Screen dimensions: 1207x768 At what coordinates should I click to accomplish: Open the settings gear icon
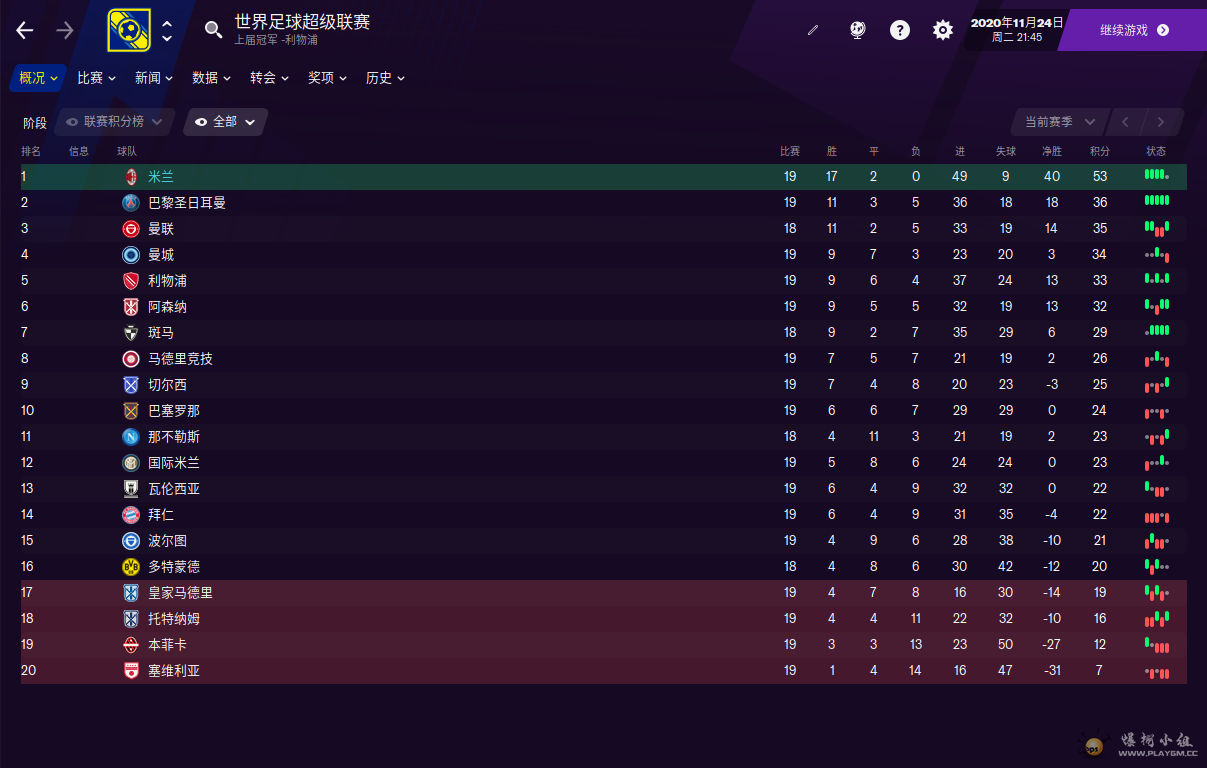coord(943,30)
